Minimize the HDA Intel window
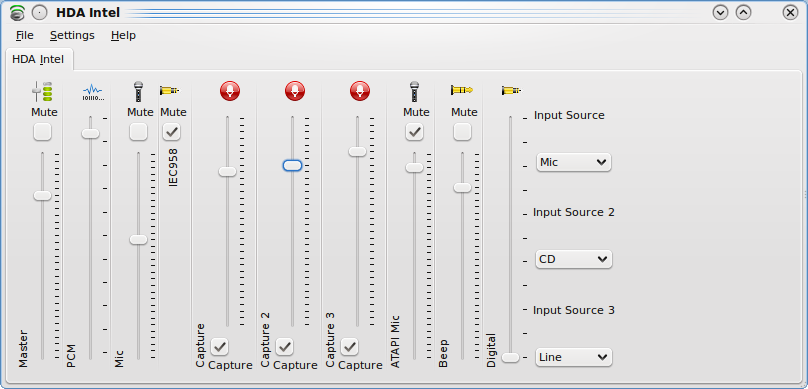Screen dimensions: 808x389 [720, 12]
